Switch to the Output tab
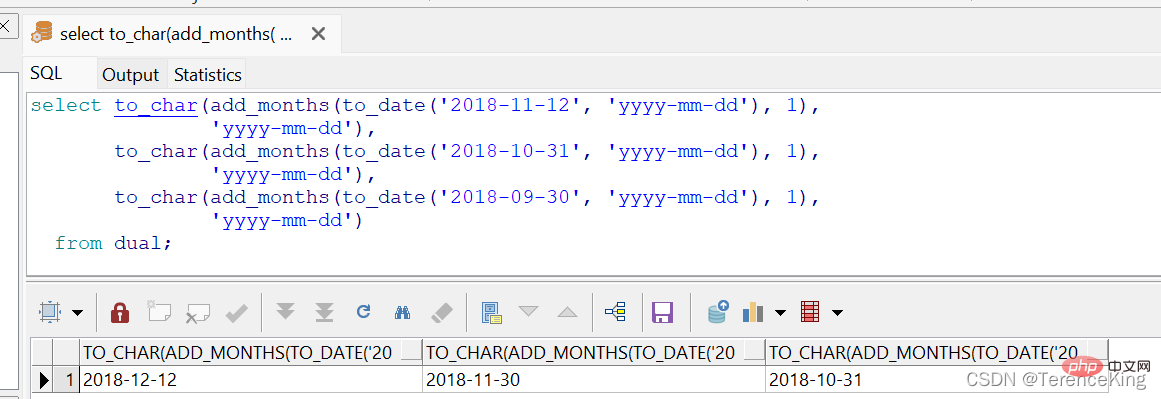 (x=131, y=75)
